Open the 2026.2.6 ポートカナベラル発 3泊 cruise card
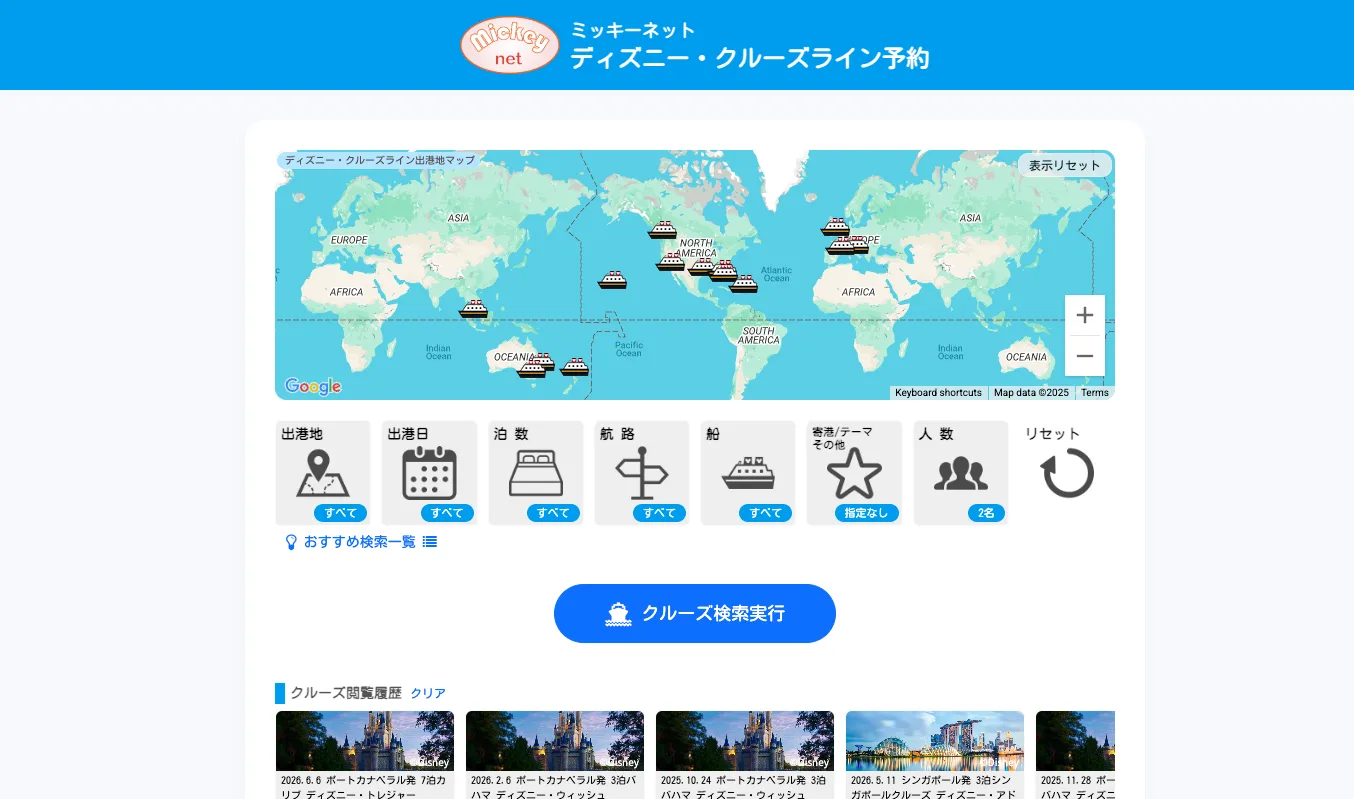This screenshot has width=1354, height=799. pos(555,755)
